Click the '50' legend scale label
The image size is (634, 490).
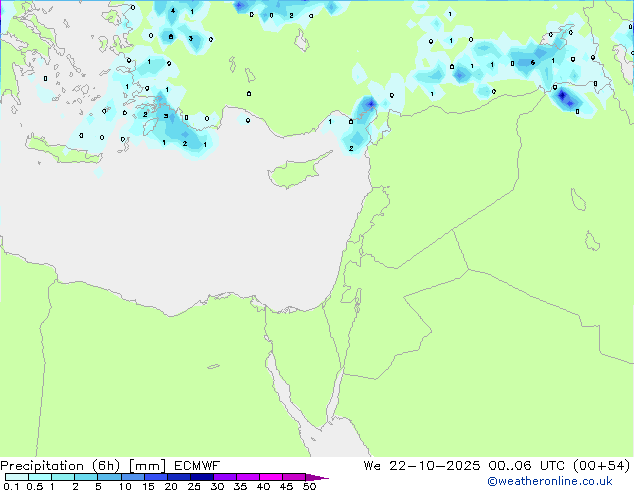(x=309, y=486)
